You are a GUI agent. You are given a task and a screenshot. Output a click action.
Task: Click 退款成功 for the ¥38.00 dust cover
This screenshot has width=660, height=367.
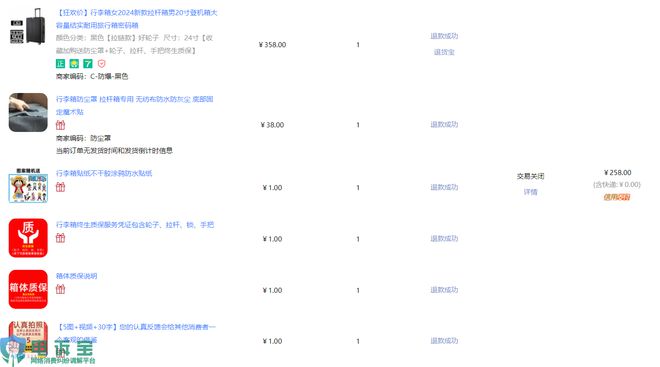(x=444, y=124)
